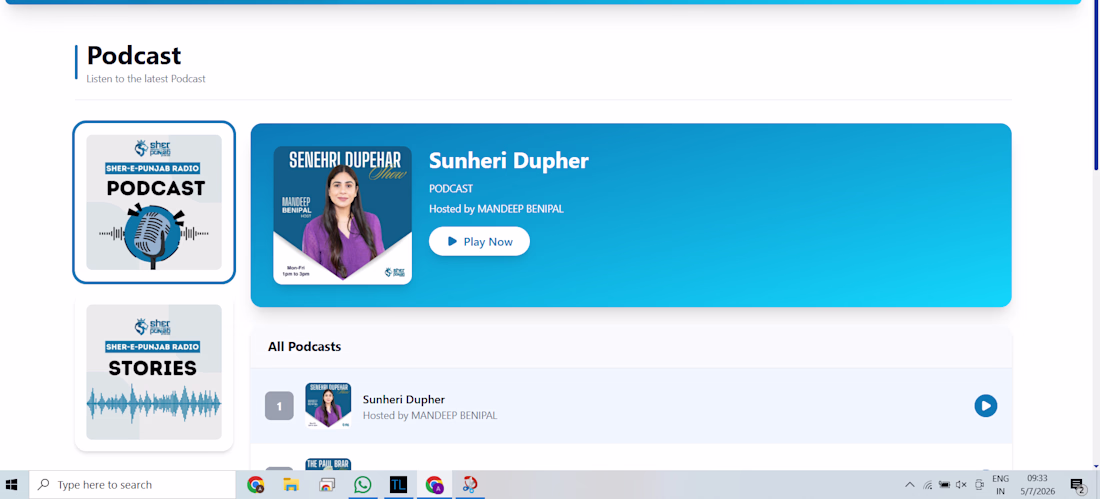
Task: Open the stacked windows app icon in taskbar
Action: pos(327,484)
